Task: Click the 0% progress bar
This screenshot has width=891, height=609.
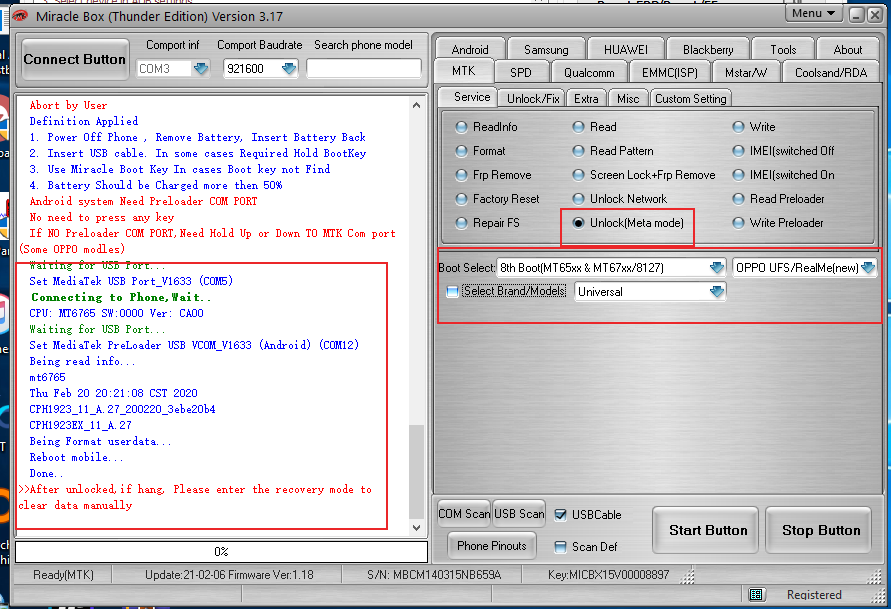Action: (222, 552)
